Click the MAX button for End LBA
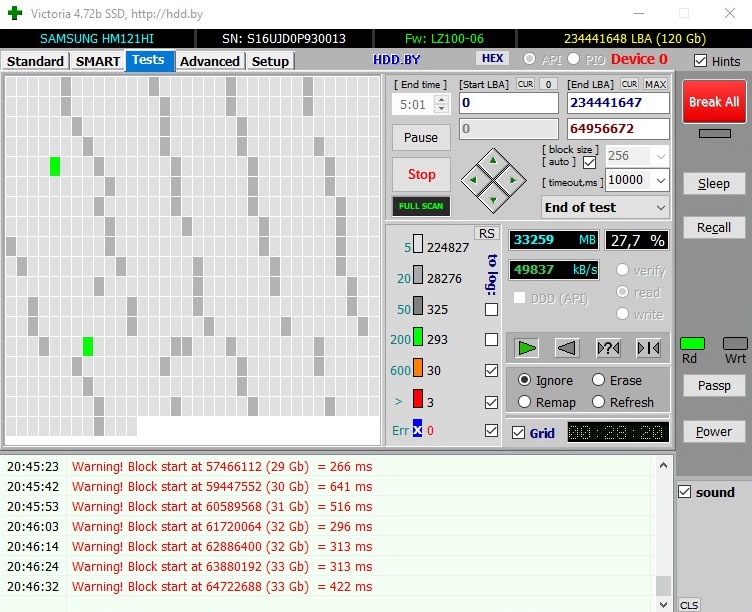 (655, 84)
